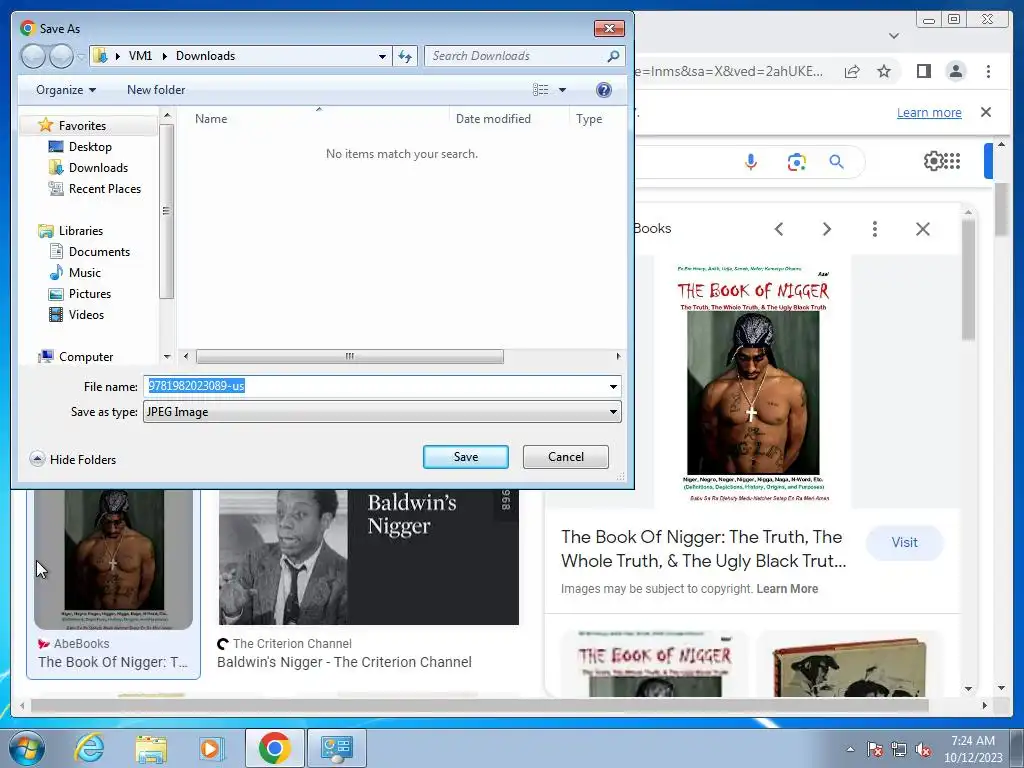Viewport: 1024px width, 768px height.
Task: Click the Forward arrow in Save As dialog
Action: [x=61, y=56]
